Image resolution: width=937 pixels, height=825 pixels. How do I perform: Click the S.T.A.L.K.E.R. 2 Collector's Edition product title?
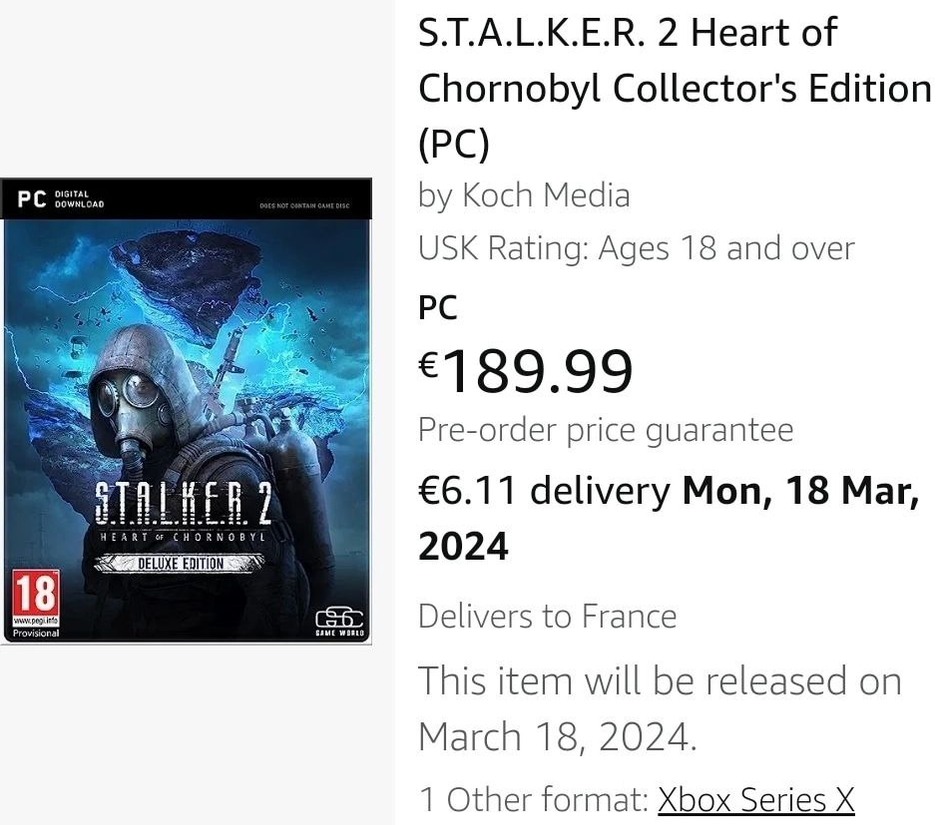tap(674, 88)
